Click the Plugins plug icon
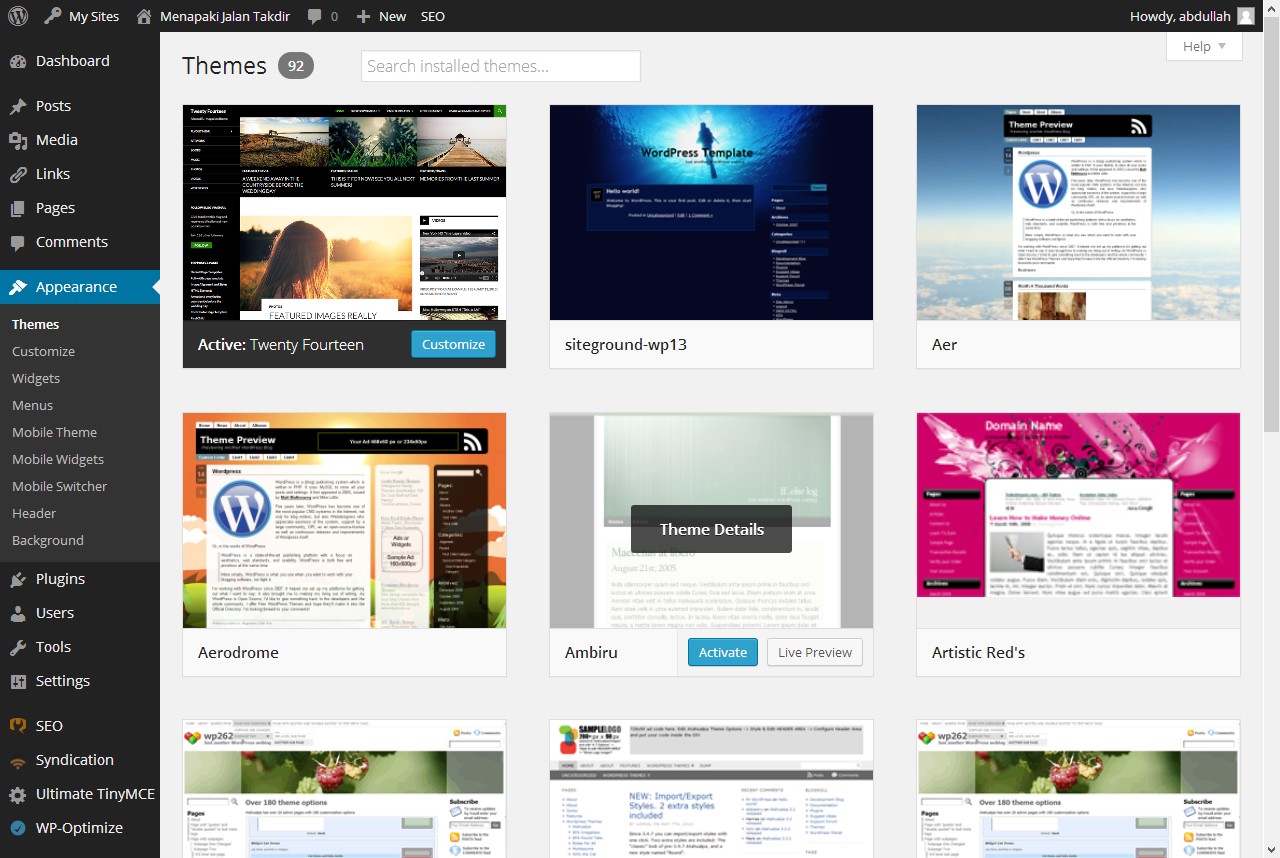The image size is (1280, 858). pyautogui.click(x=18, y=579)
